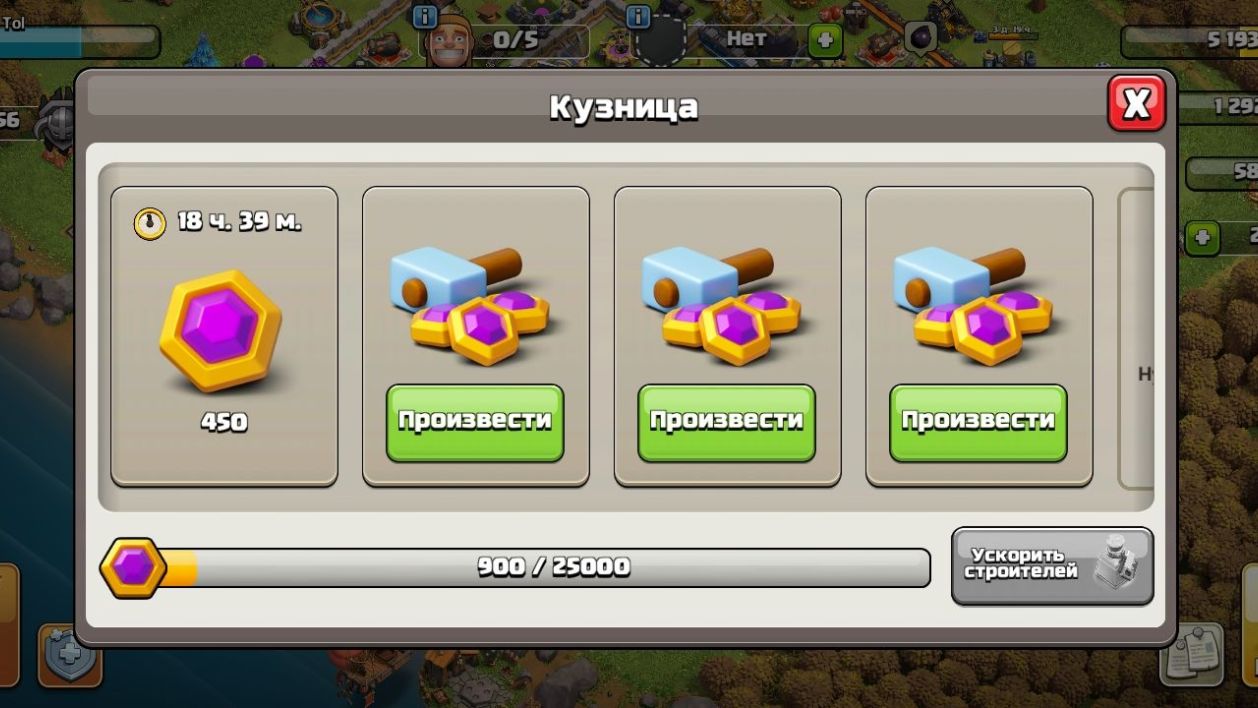
Task: Click the hammer and gems icon in the middle slot
Action: click(720, 304)
